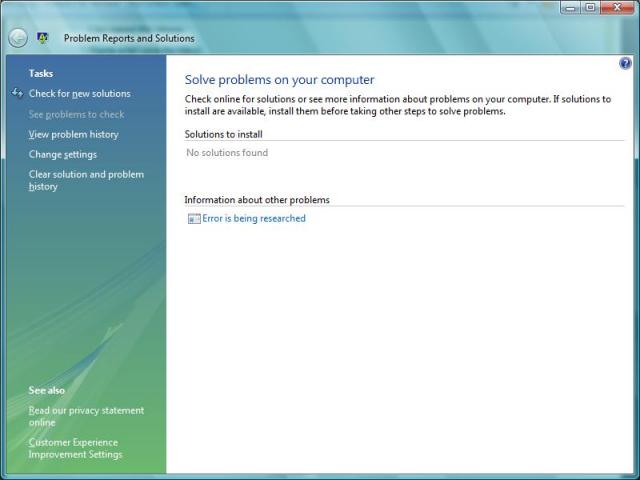The image size is (640, 480).
Task: Click the Problem Reports and Solutions title
Action: [129, 38]
